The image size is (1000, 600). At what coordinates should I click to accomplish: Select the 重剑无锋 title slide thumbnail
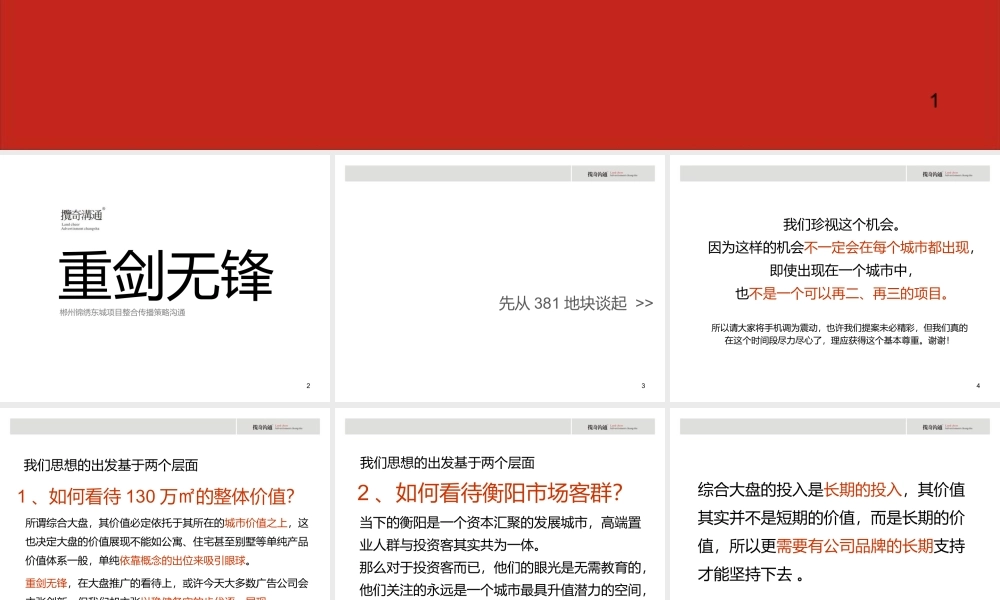pos(165,278)
